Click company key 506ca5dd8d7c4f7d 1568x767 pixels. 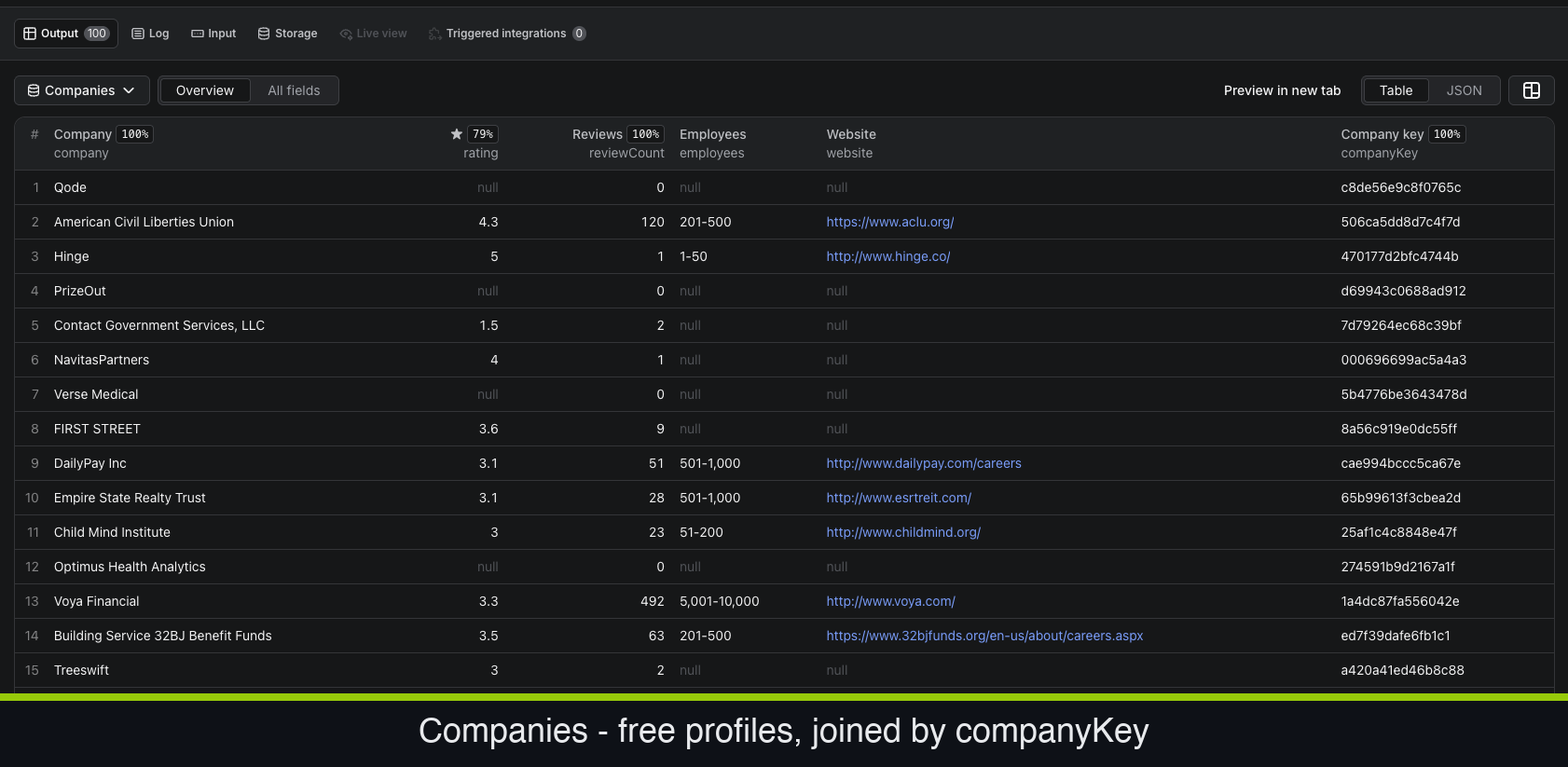pos(1400,222)
